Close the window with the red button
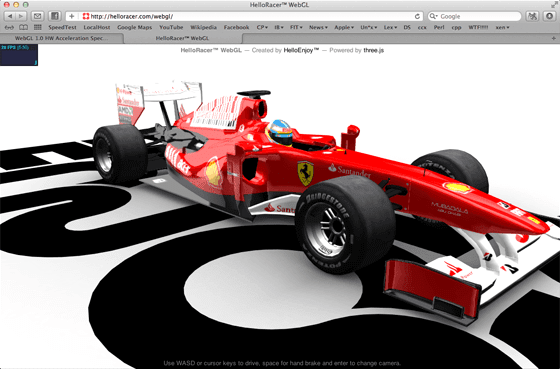This screenshot has height=369, width=560. pos(7,5)
